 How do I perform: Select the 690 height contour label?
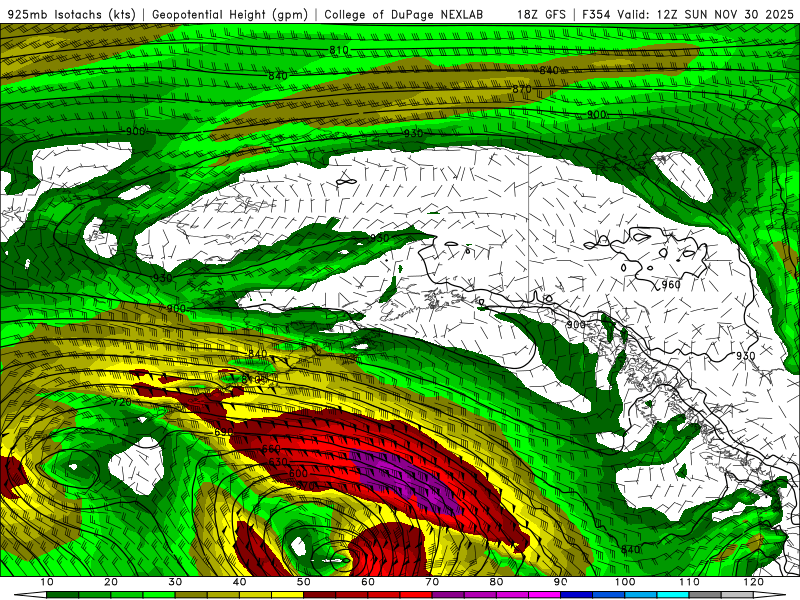coord(223,432)
